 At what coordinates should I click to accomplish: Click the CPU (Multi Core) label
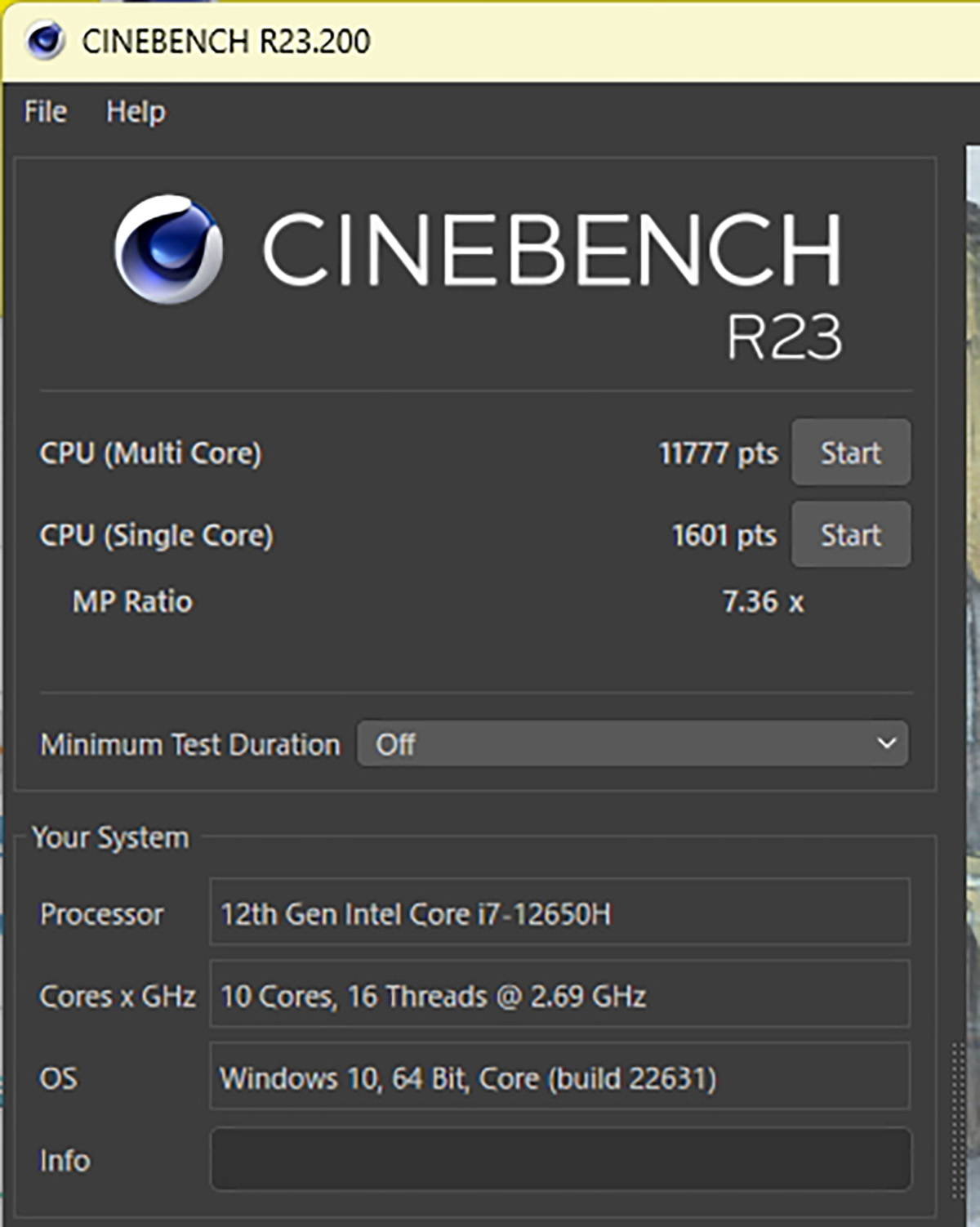(x=150, y=453)
